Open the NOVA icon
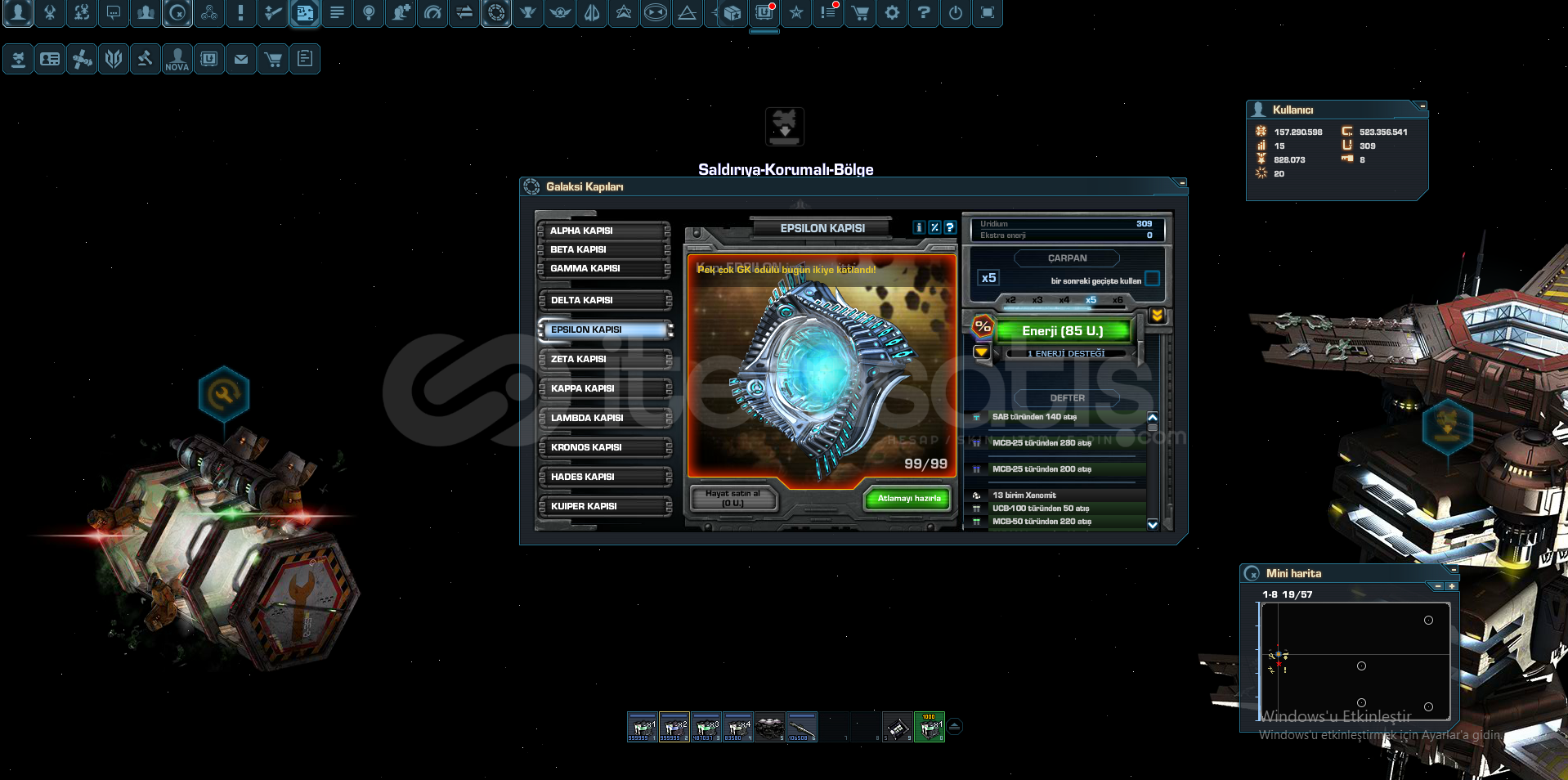 177,59
